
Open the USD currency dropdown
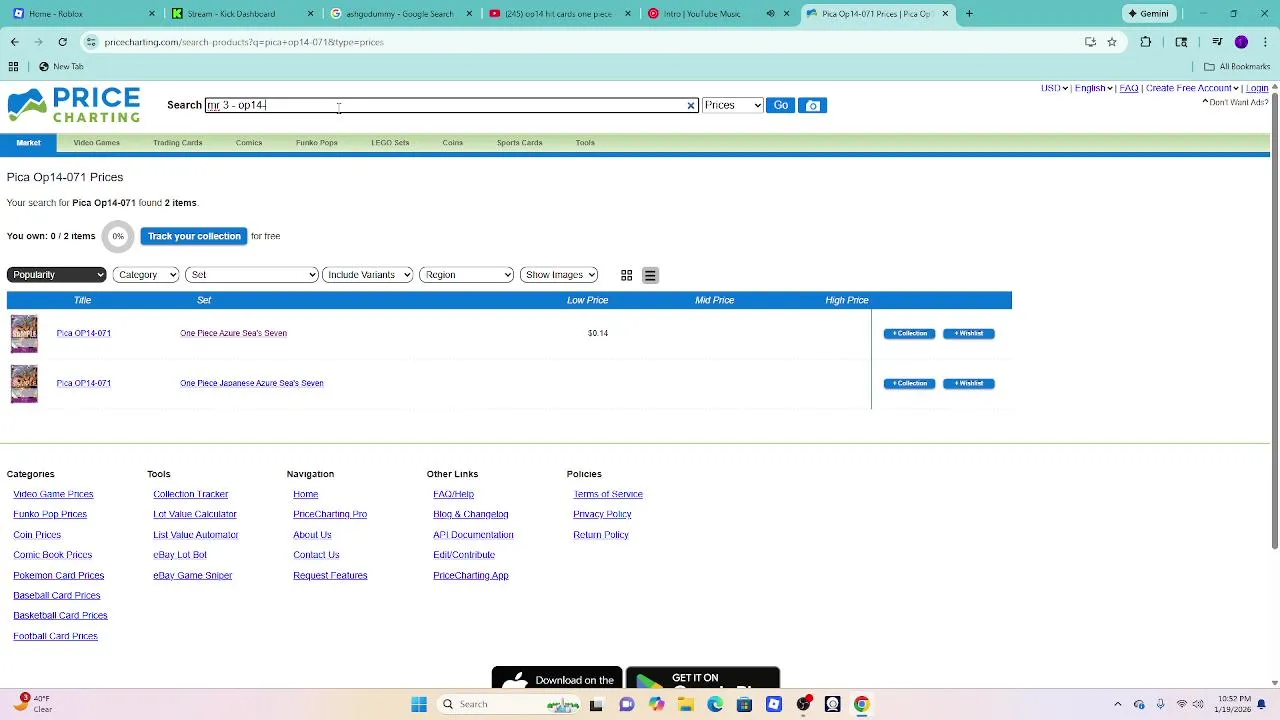click(x=1054, y=88)
